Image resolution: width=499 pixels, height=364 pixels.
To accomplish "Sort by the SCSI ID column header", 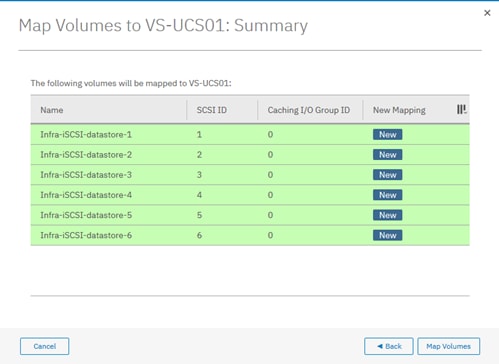I will tap(212, 110).
